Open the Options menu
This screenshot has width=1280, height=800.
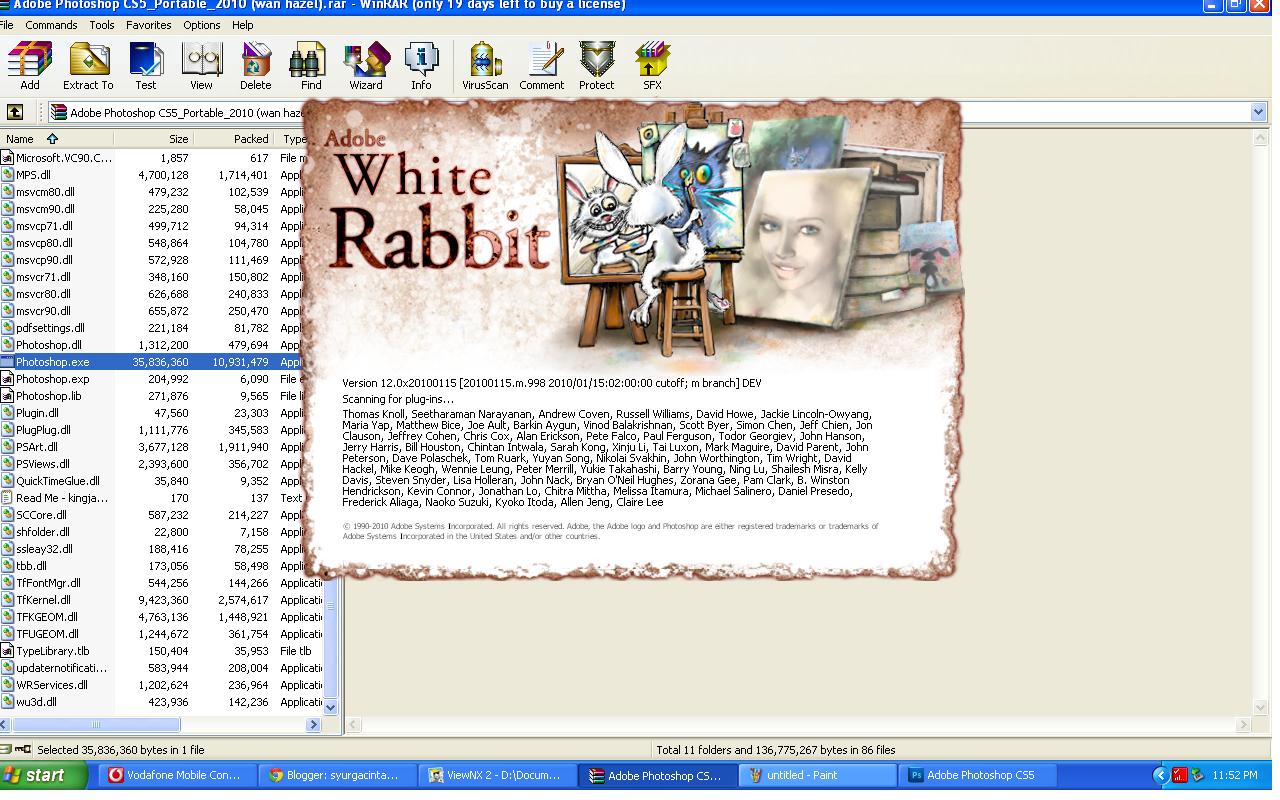tap(202, 25)
